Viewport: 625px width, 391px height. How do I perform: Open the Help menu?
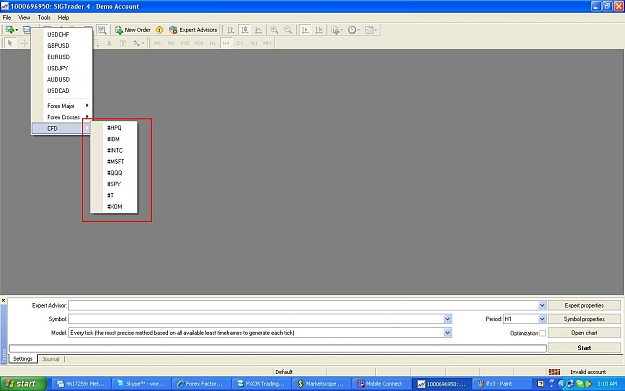[63, 18]
